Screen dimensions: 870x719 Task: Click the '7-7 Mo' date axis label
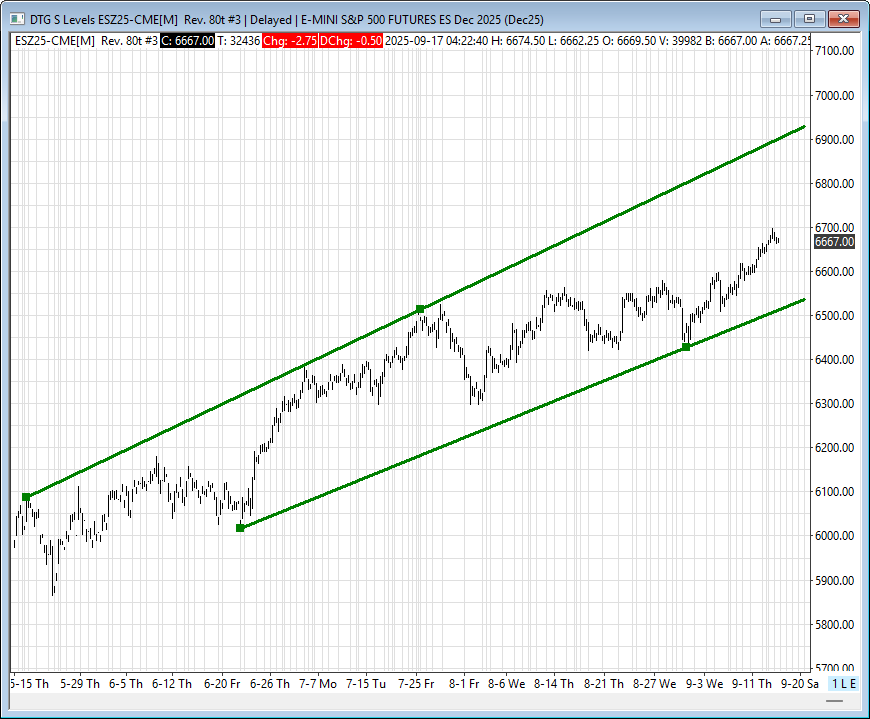318,683
